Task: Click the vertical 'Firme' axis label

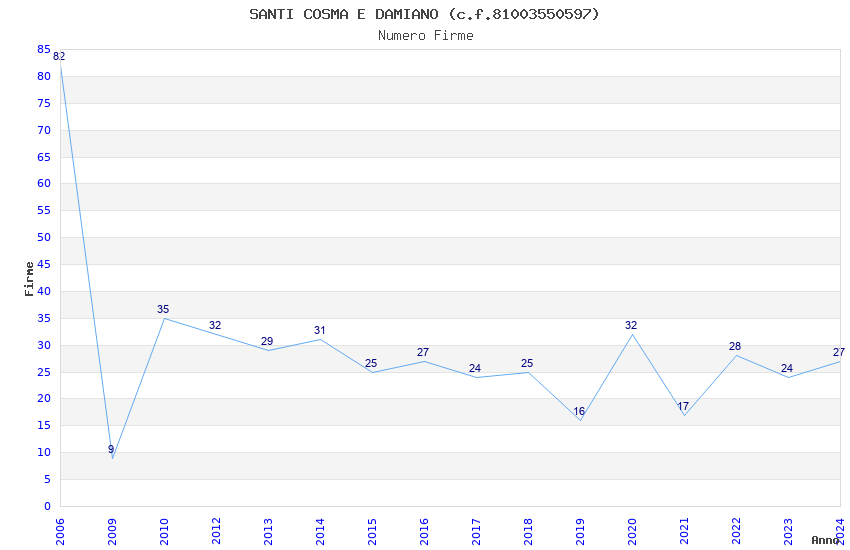Action: 29,279
